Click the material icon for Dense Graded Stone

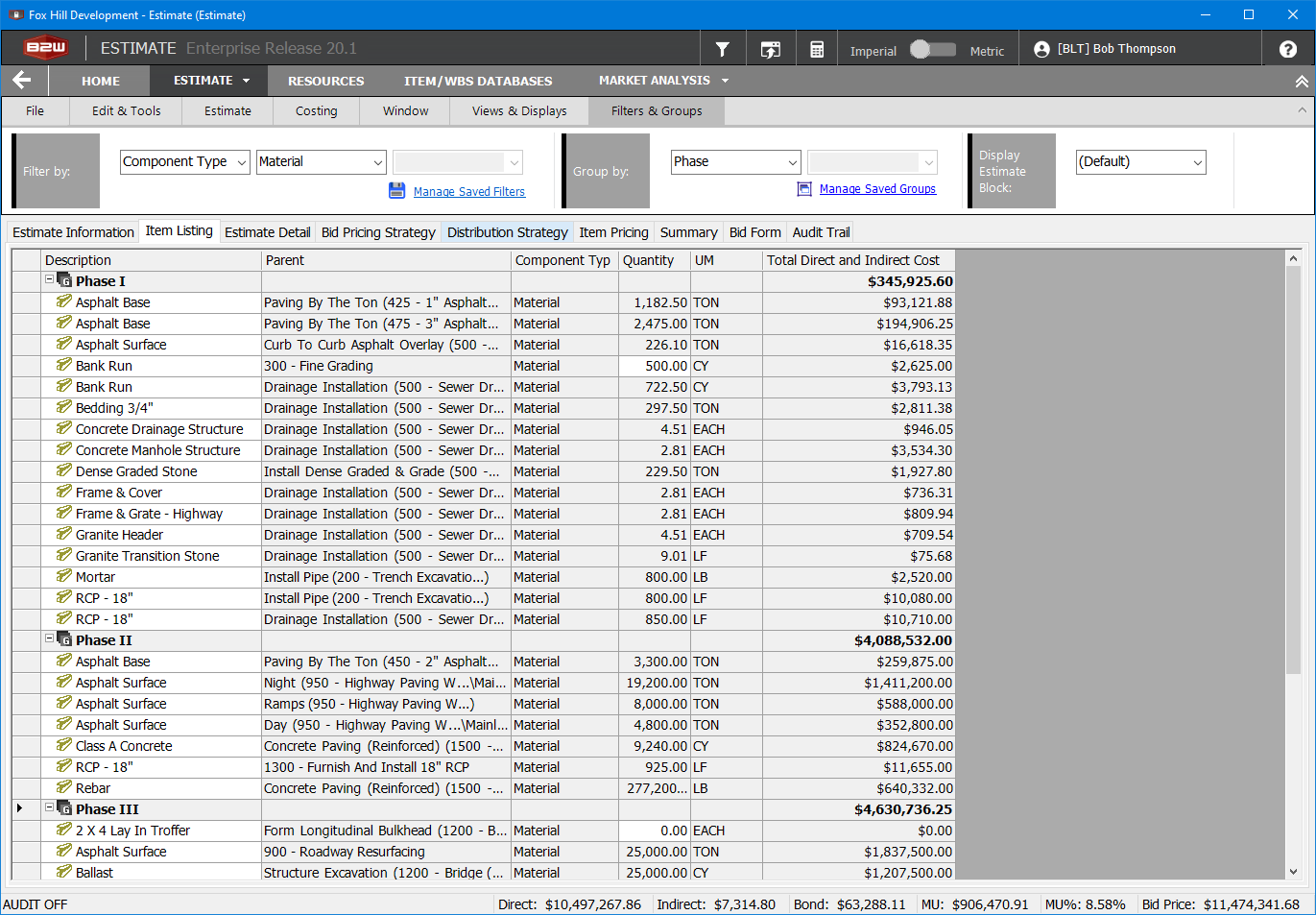64,470
